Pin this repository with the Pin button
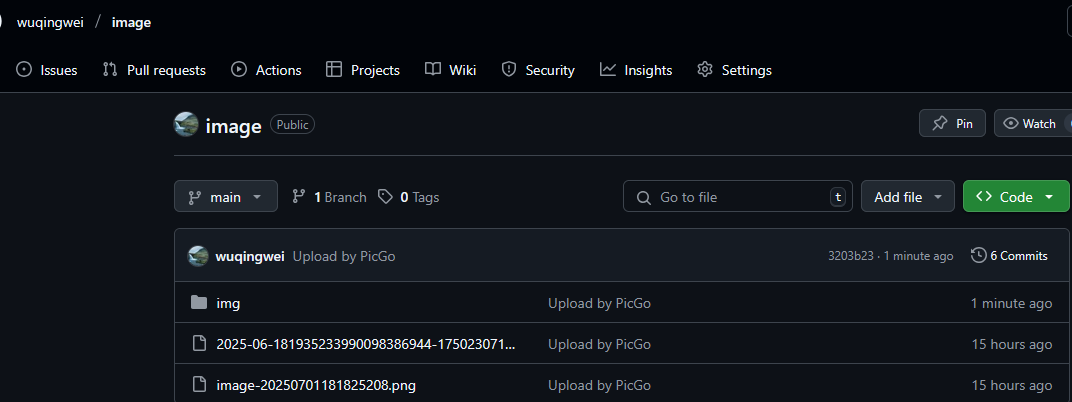 (x=952, y=123)
